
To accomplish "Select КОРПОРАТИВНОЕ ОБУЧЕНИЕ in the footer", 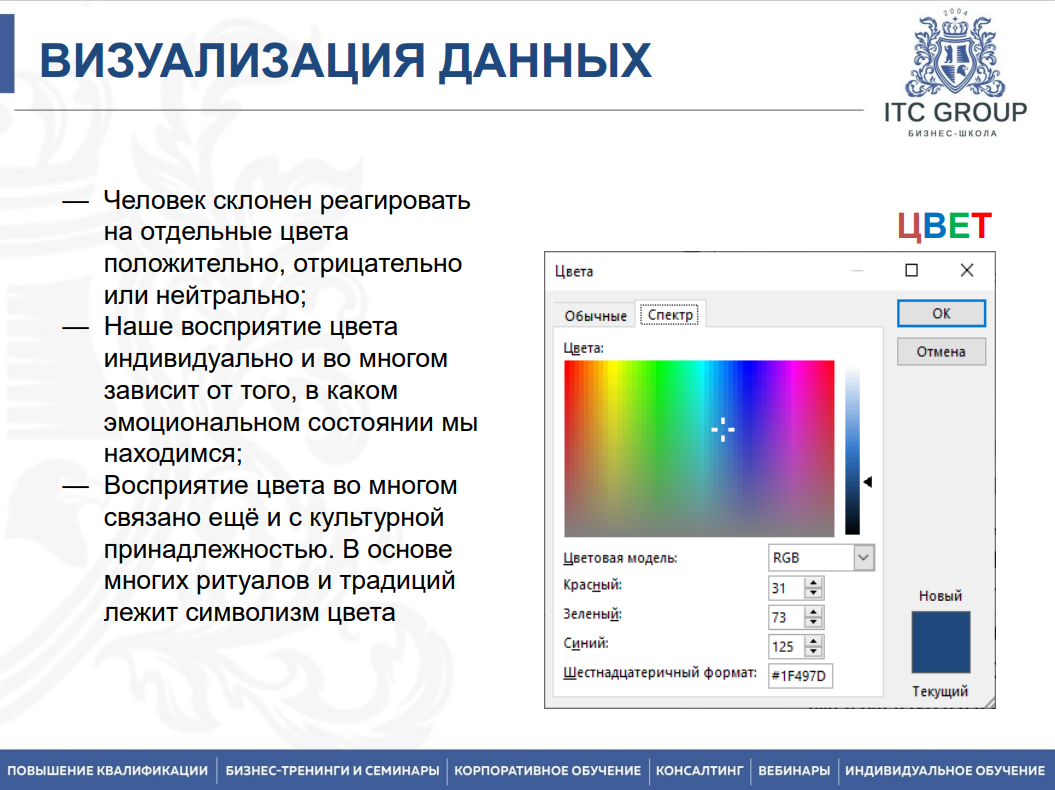I will click(546, 771).
